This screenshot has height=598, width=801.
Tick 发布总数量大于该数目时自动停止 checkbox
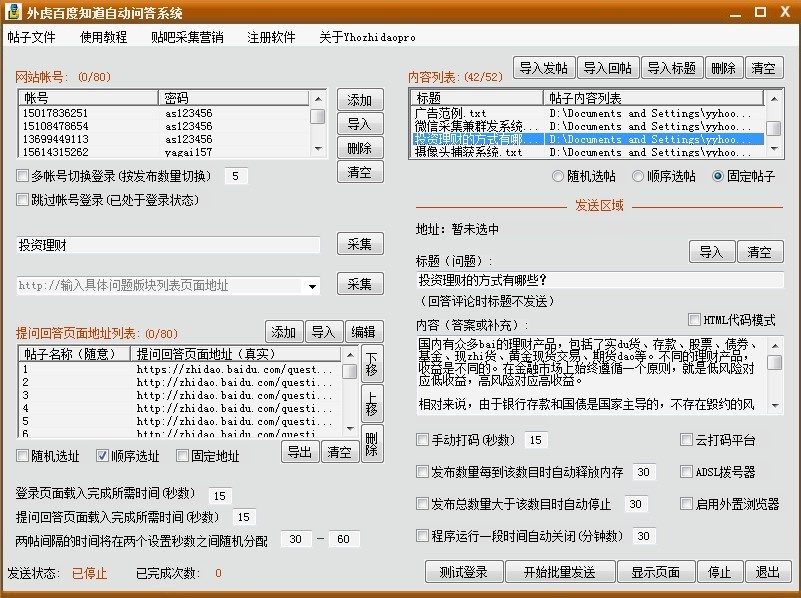click(x=422, y=504)
